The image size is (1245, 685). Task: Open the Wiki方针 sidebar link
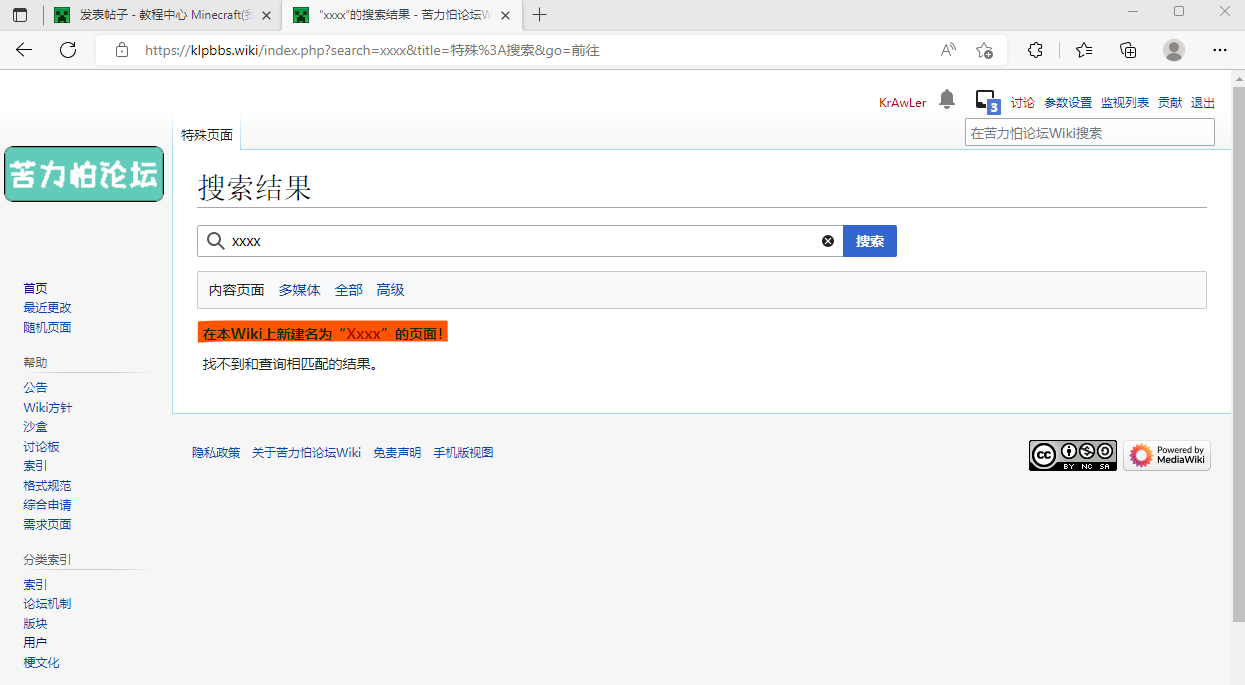(48, 407)
